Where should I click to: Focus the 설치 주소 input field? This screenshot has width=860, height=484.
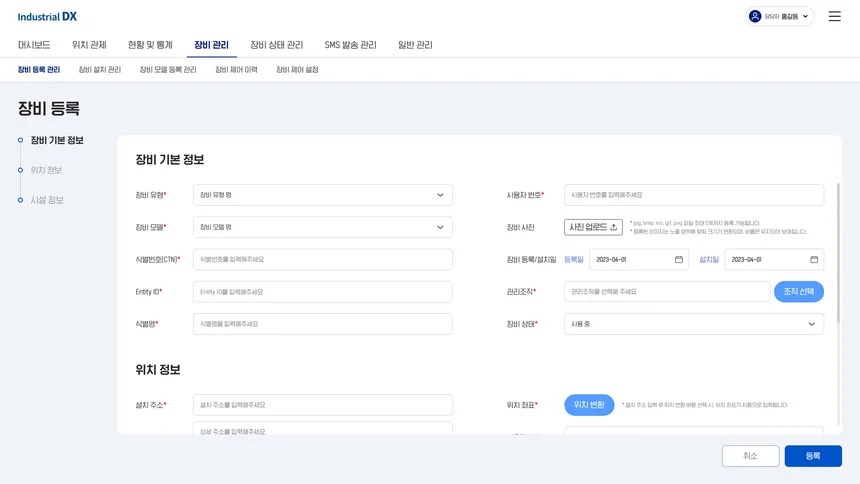point(322,405)
